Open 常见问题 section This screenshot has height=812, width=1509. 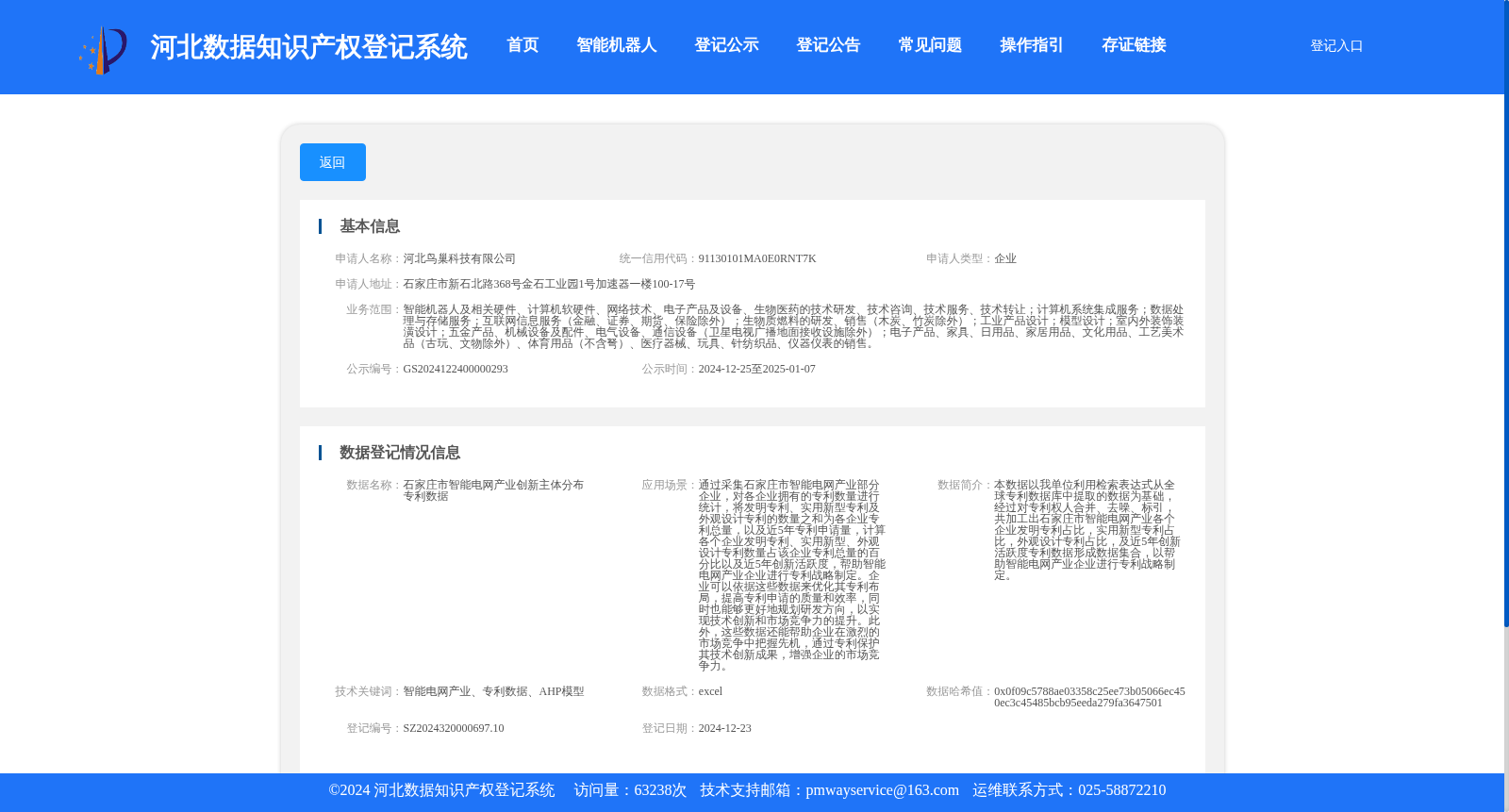[930, 45]
